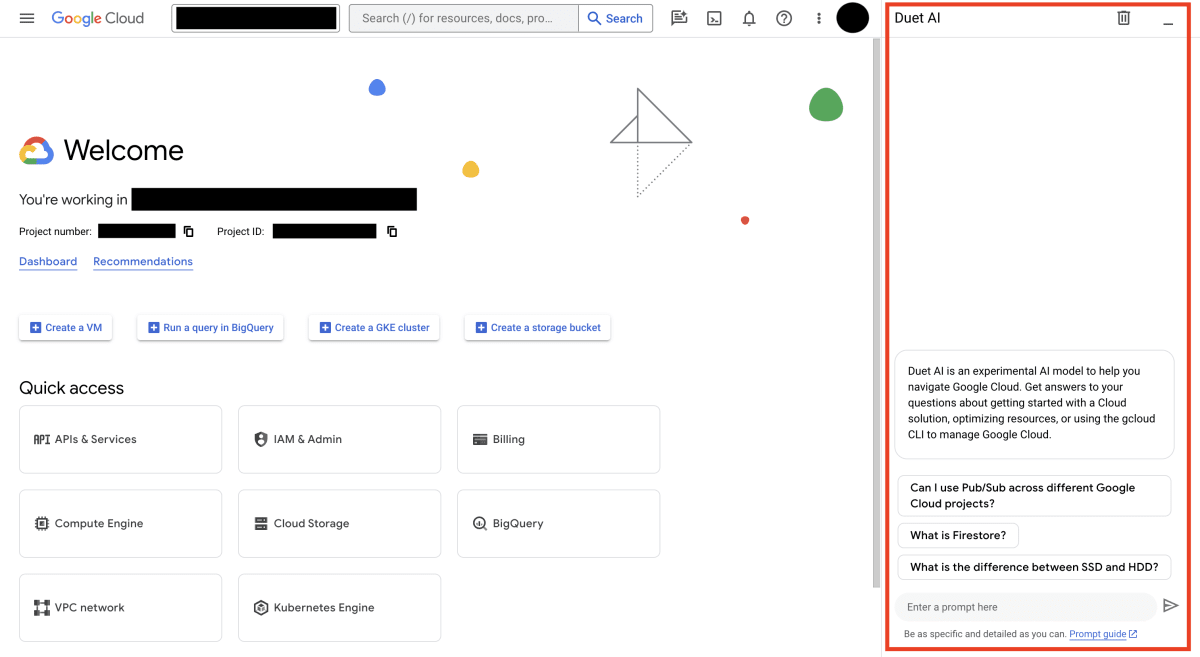Open the help question-mark icon

click(784, 18)
